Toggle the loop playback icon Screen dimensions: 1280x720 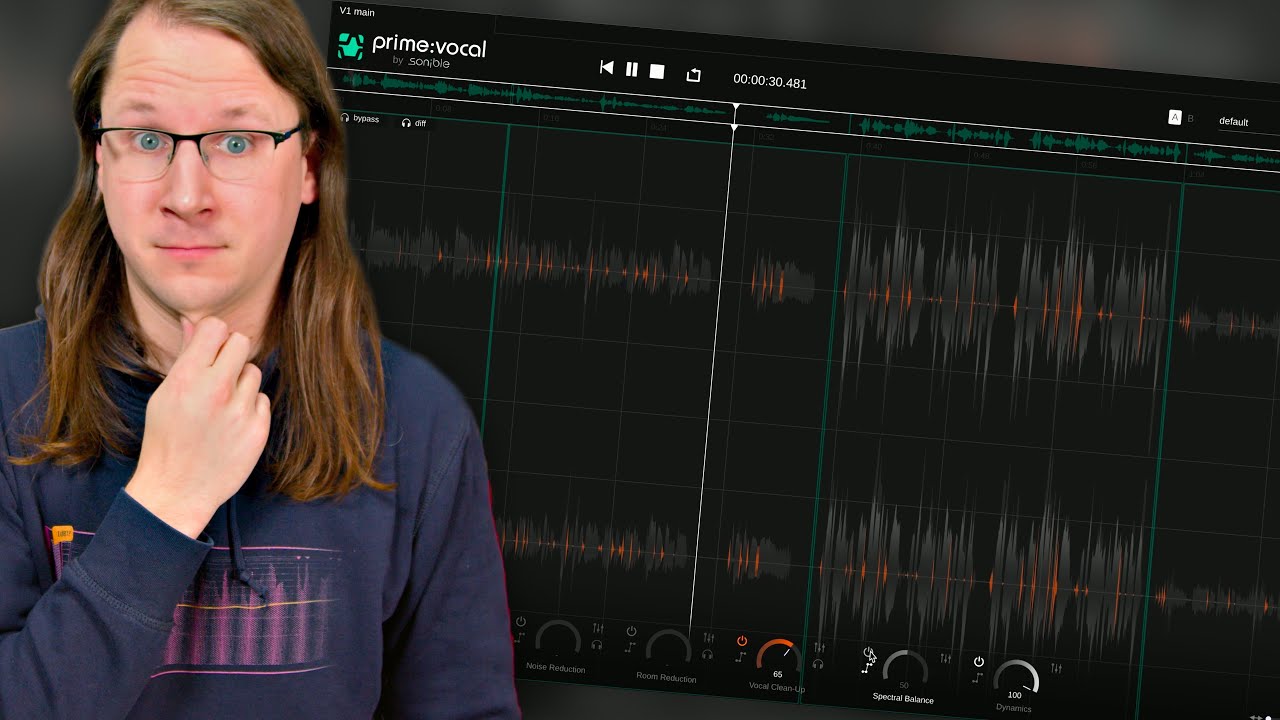(693, 74)
